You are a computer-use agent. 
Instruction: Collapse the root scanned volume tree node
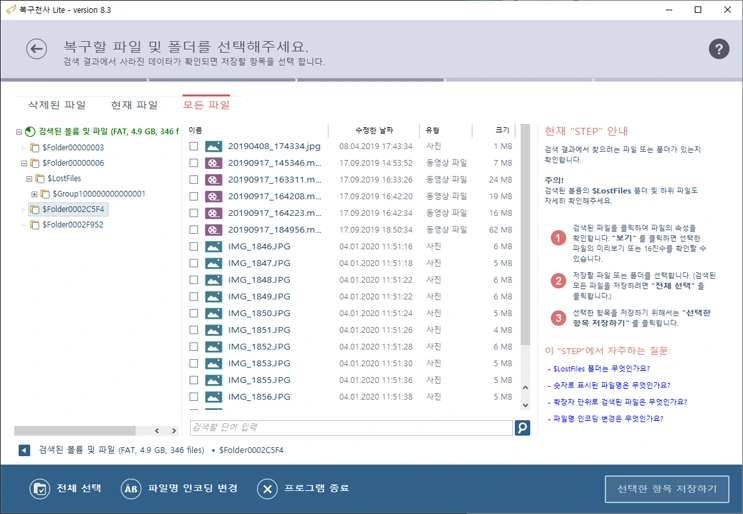tap(18, 132)
